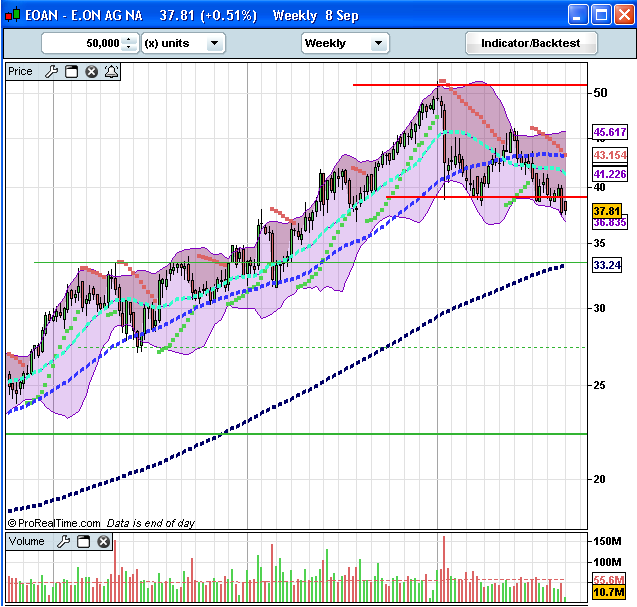Click the 37.81 current price label

click(607, 211)
